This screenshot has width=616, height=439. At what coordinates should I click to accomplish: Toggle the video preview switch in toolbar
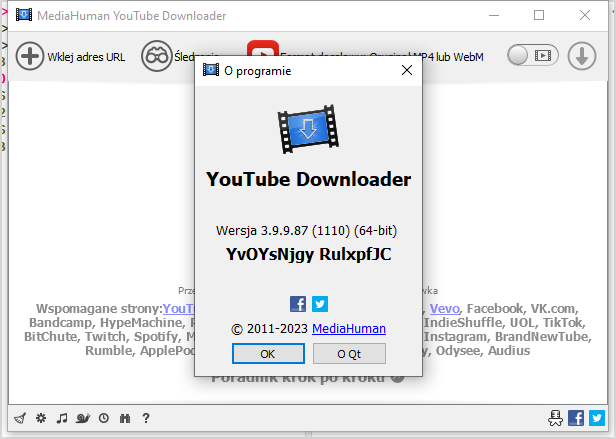533,55
